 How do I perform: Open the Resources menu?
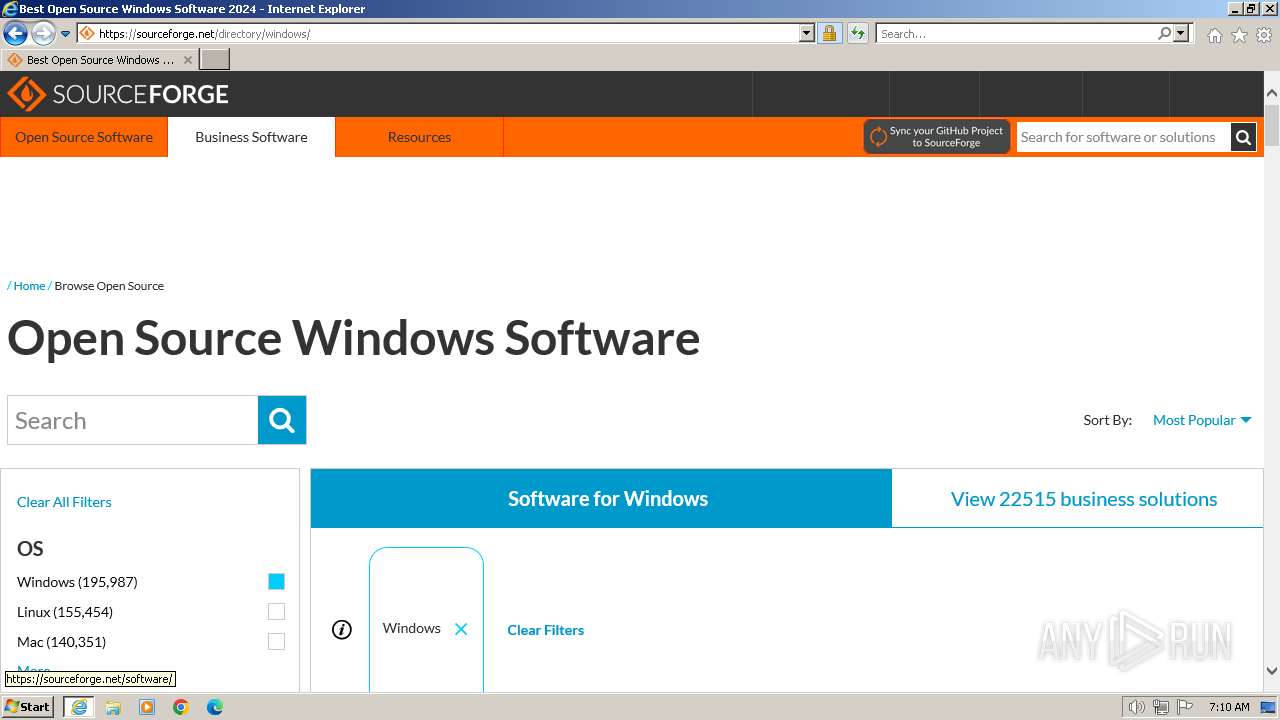click(419, 137)
